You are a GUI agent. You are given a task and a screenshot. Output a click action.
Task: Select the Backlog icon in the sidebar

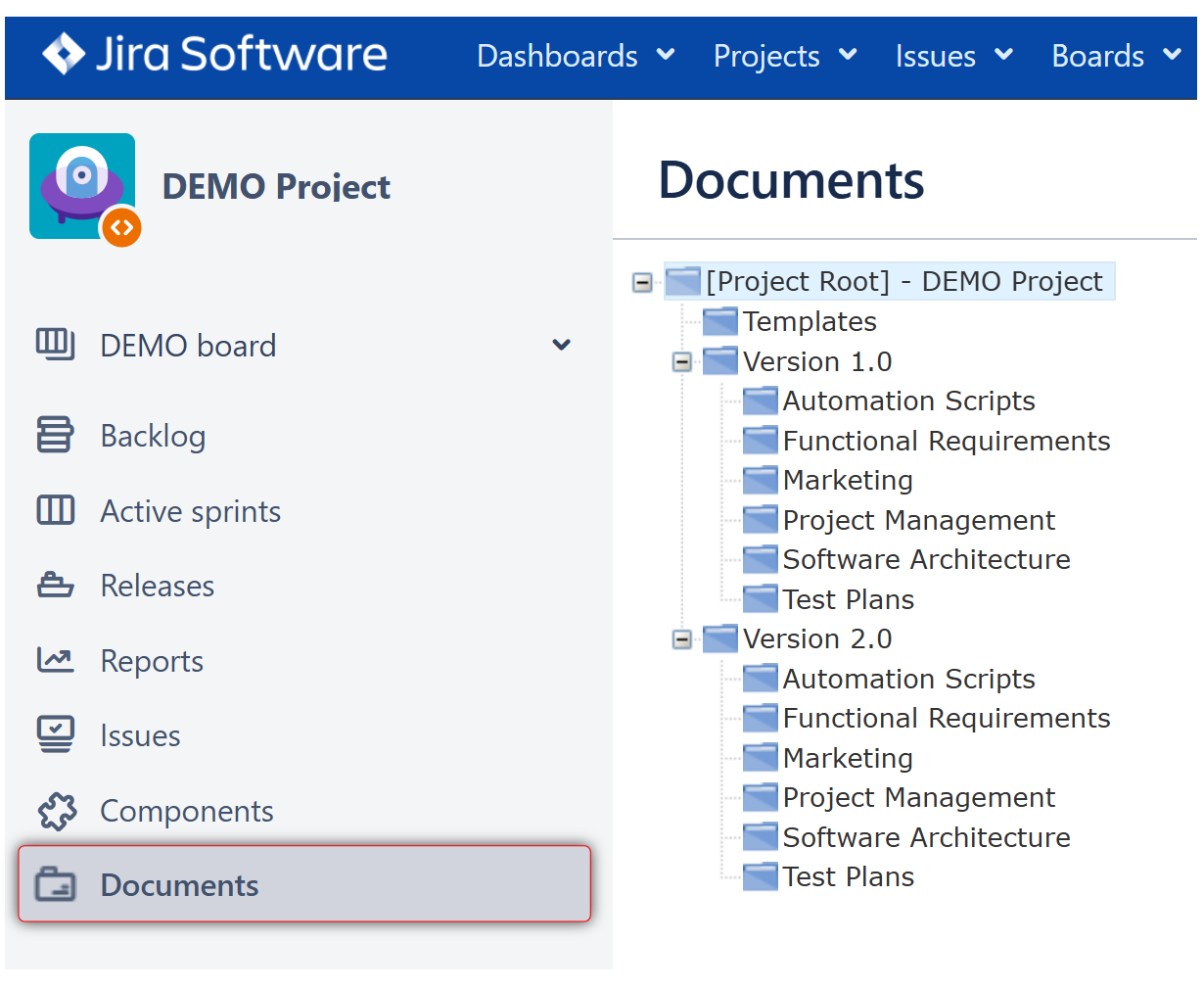coord(56,435)
